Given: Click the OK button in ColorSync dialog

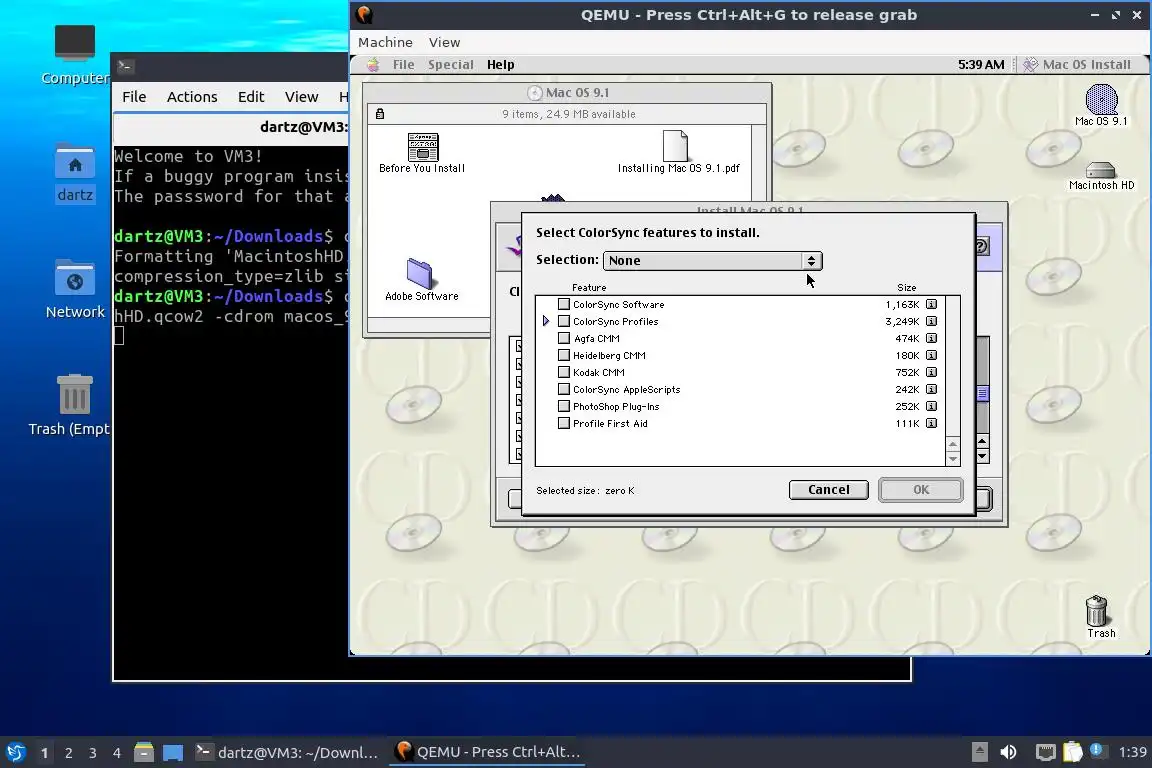Looking at the screenshot, I should click(x=921, y=490).
